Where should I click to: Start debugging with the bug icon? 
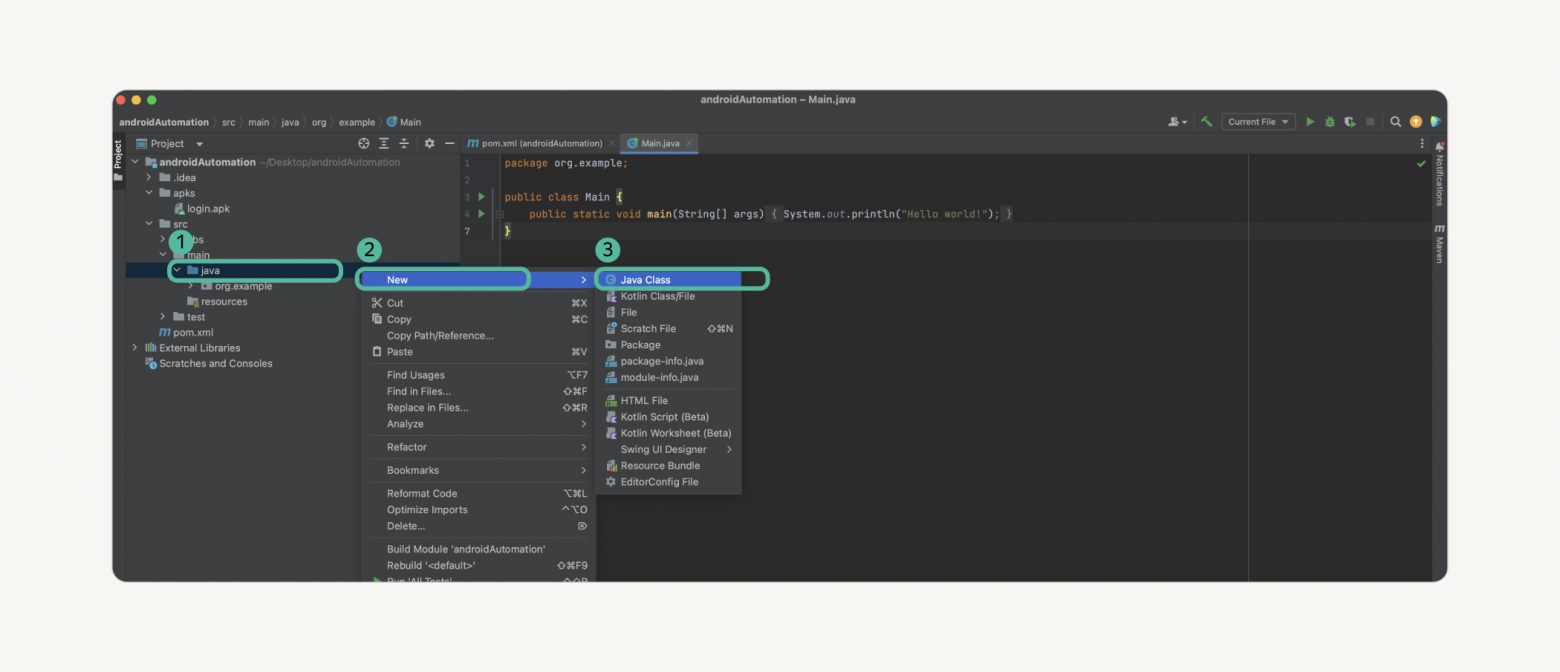(1330, 122)
